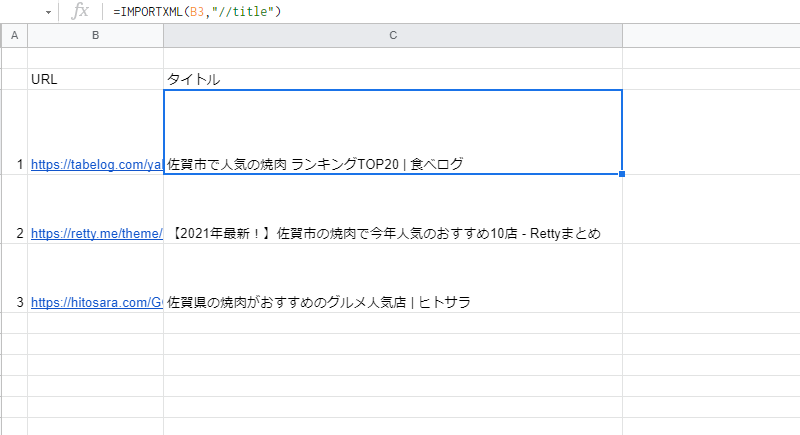Click the タイトル header cell
800x435 pixels.
[393, 79]
